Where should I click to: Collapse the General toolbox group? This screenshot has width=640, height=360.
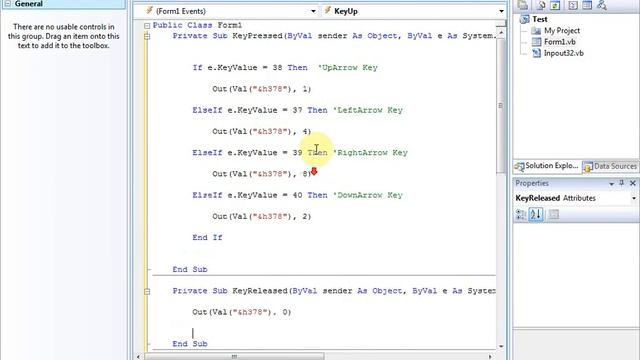click(7, 4)
